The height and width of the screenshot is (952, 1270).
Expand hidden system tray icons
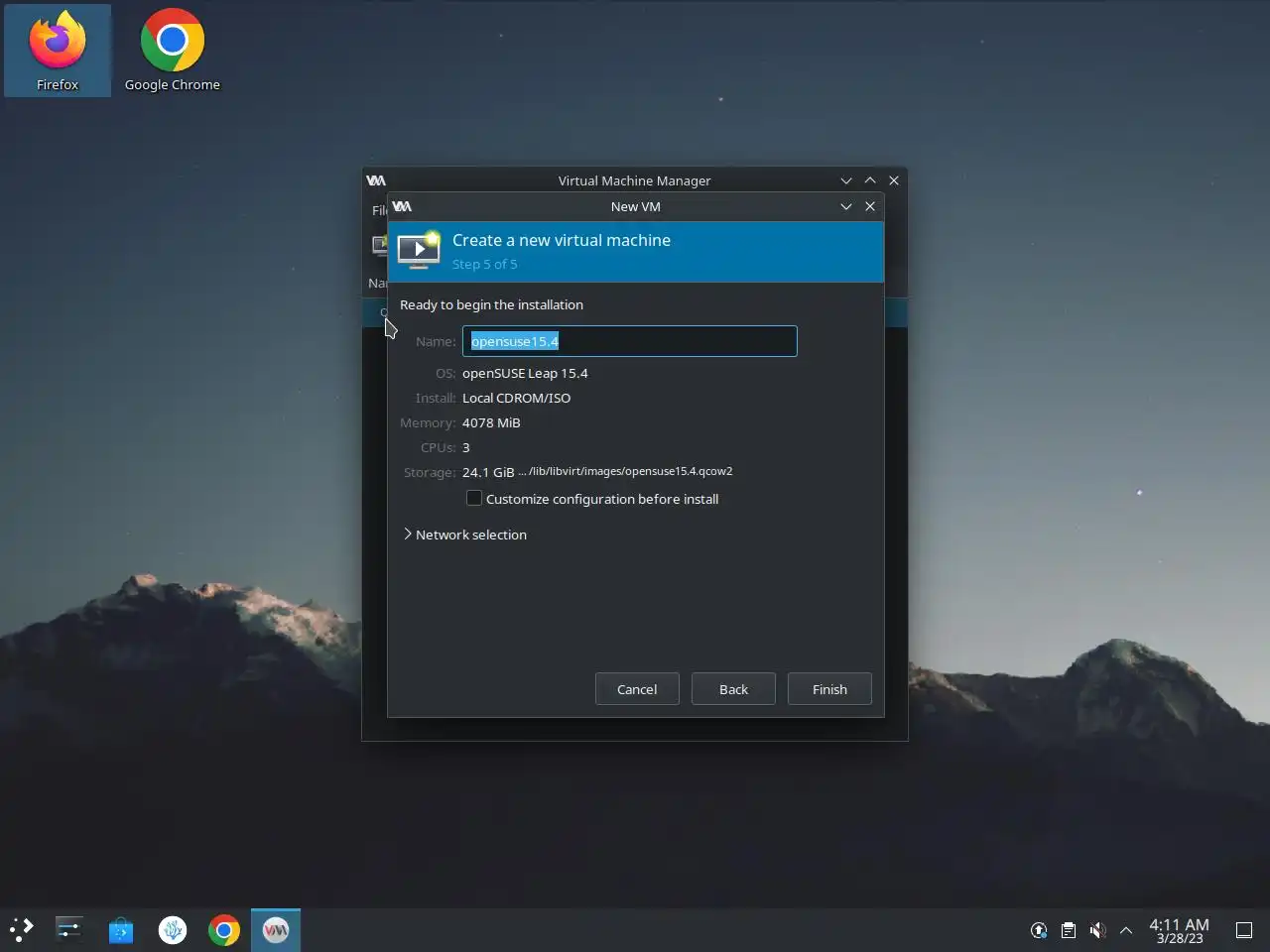click(1126, 930)
